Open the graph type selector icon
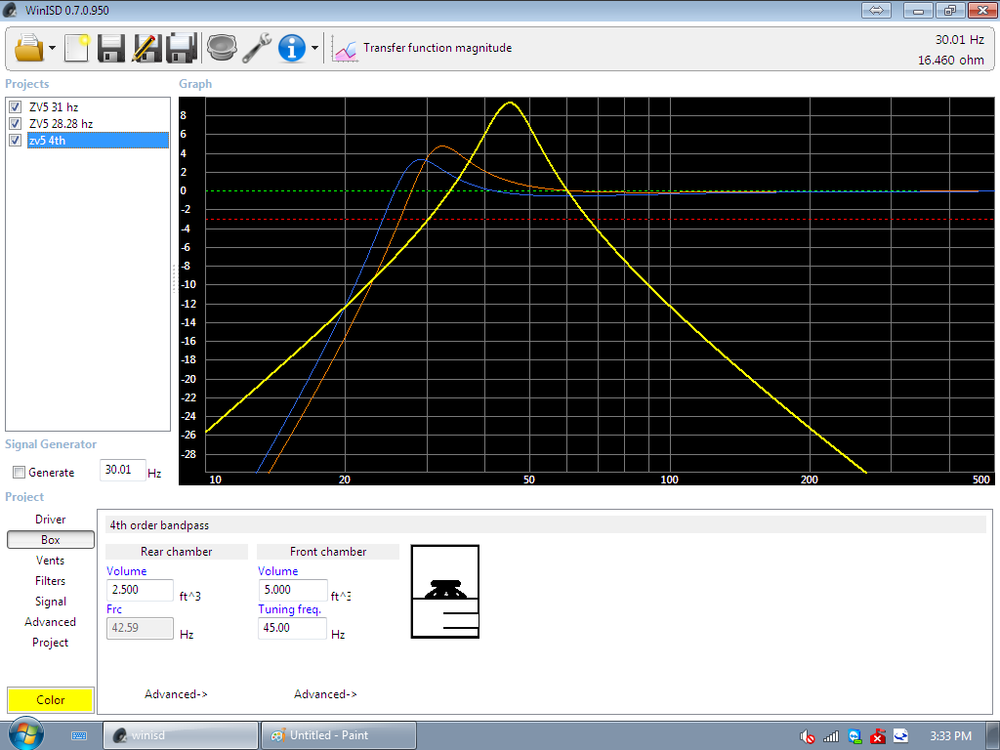 (344, 49)
